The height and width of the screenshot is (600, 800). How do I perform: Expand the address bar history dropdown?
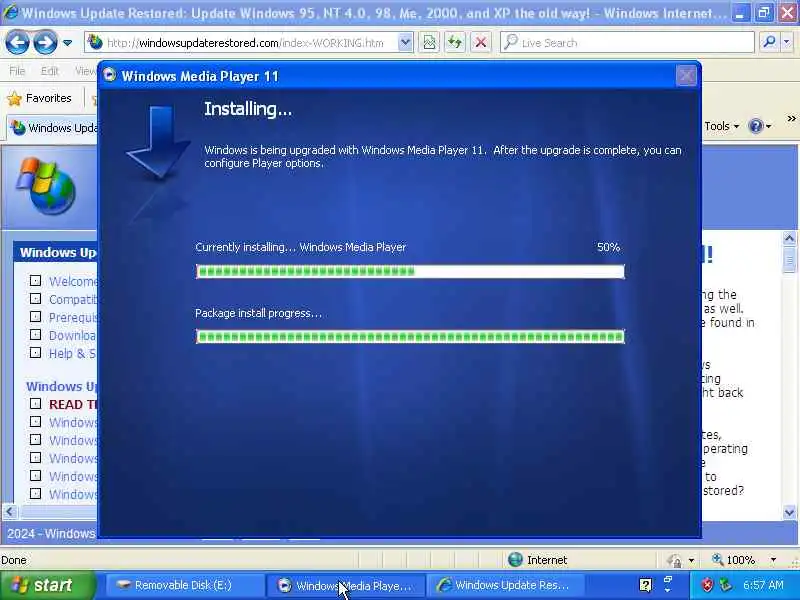coord(405,43)
